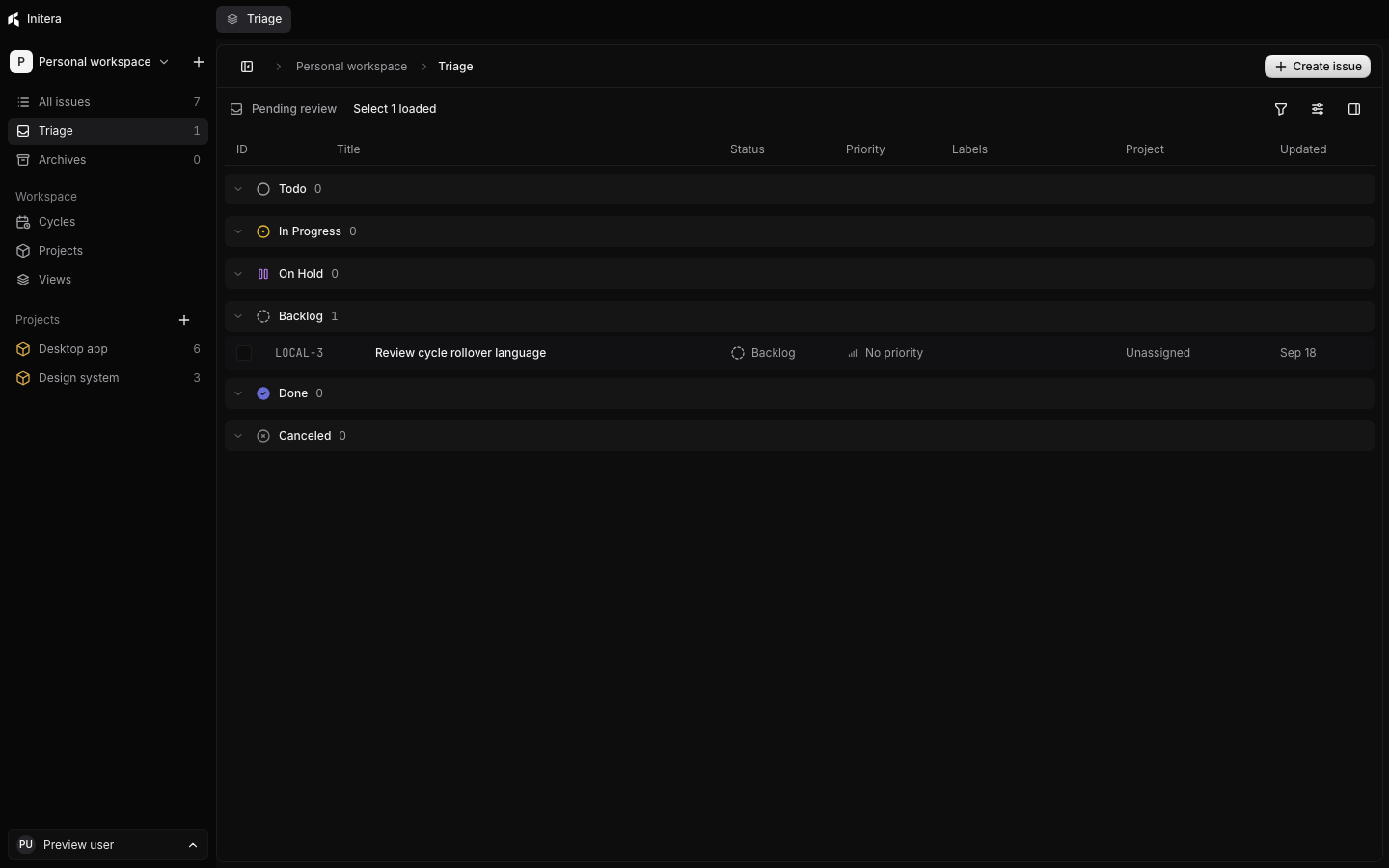The width and height of the screenshot is (1389, 868).
Task: Navigate to Personal workspace breadcrumb
Action: (351, 67)
